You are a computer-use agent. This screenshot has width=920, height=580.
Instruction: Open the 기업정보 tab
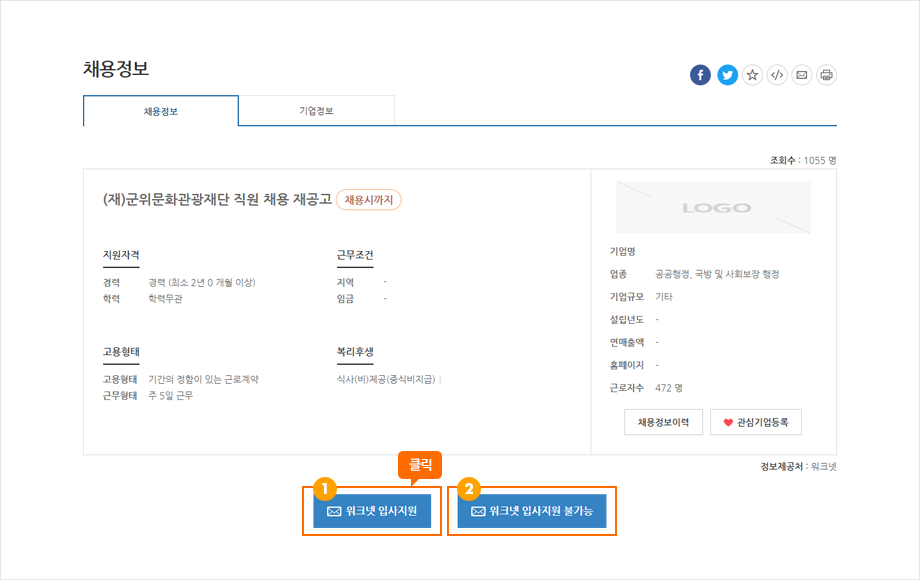(316, 111)
